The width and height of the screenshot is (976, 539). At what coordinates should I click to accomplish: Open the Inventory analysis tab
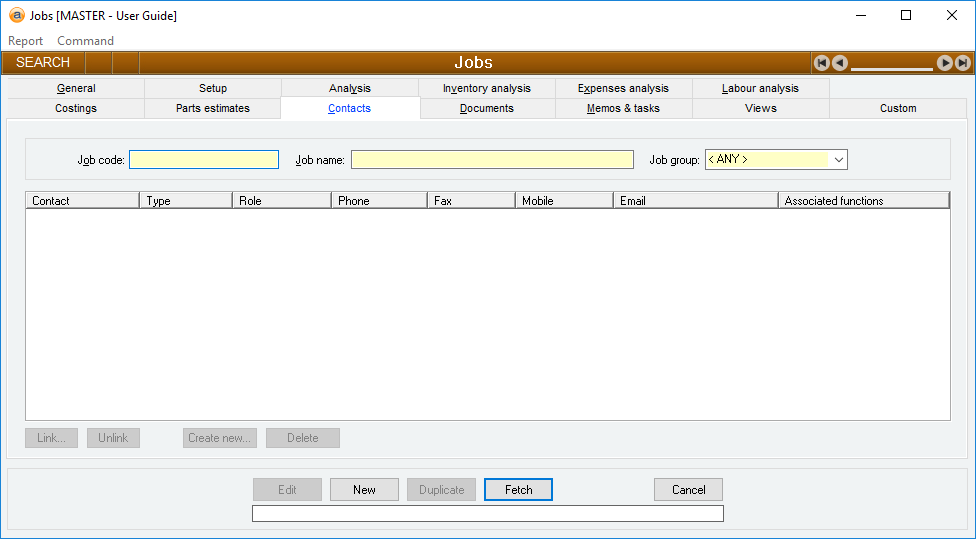pyautogui.click(x=487, y=88)
